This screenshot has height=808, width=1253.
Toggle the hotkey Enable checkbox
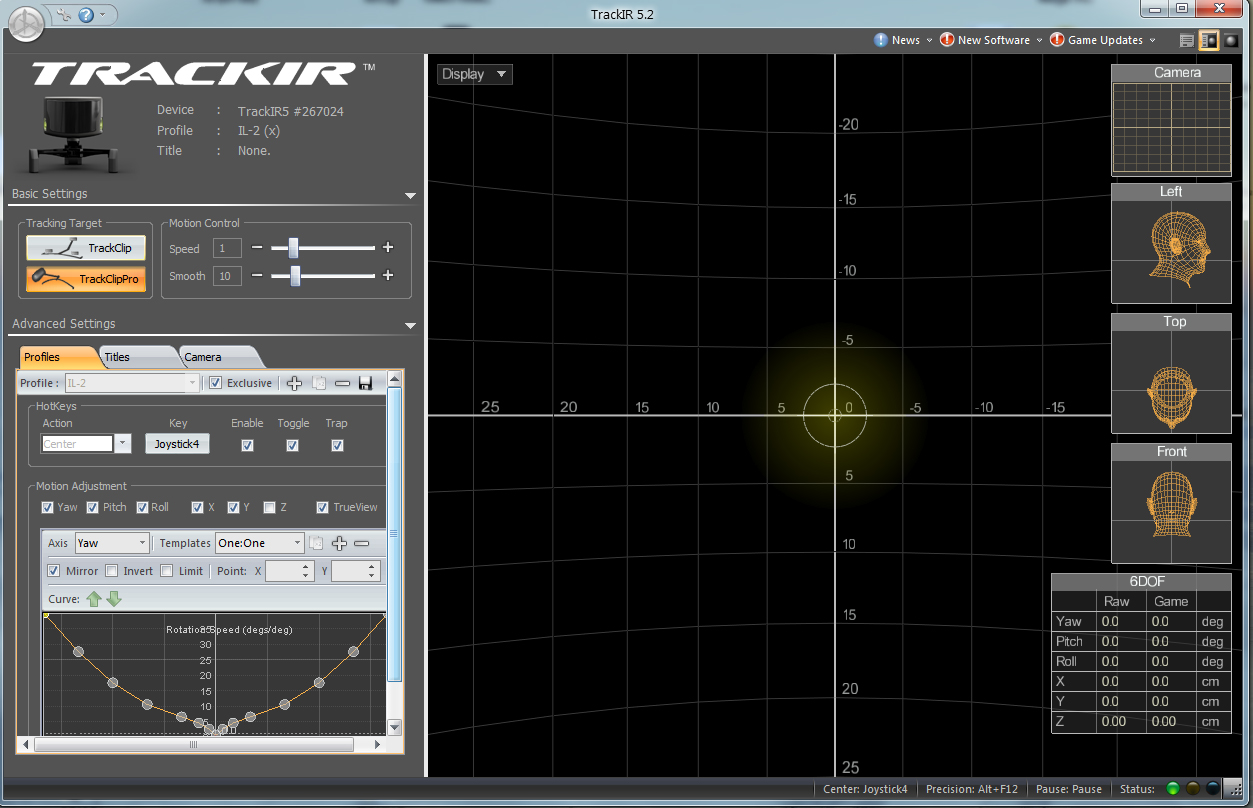click(x=247, y=445)
